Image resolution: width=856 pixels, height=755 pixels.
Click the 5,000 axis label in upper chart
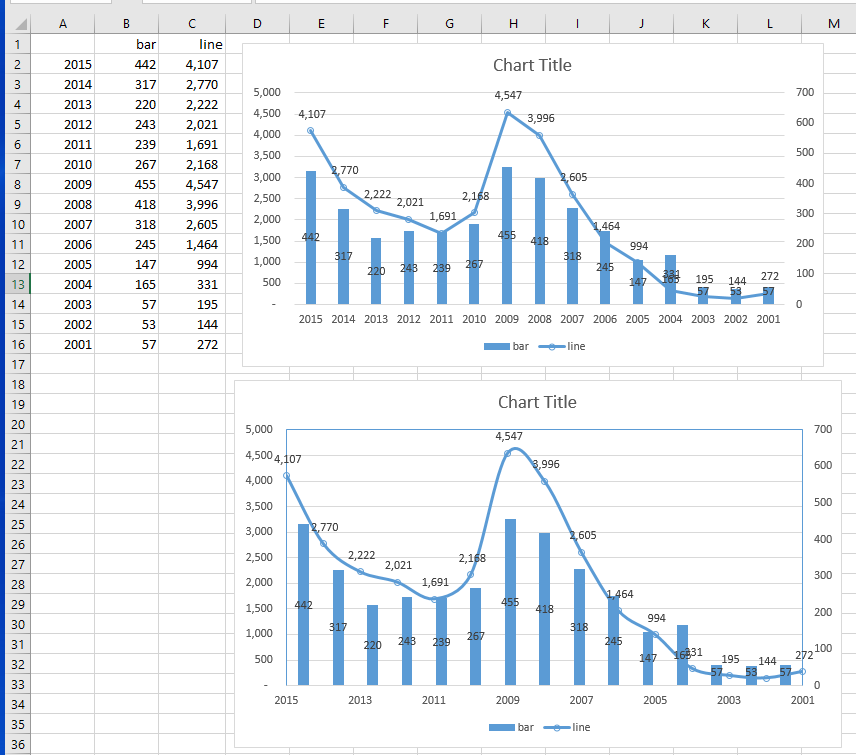[x=267, y=92]
